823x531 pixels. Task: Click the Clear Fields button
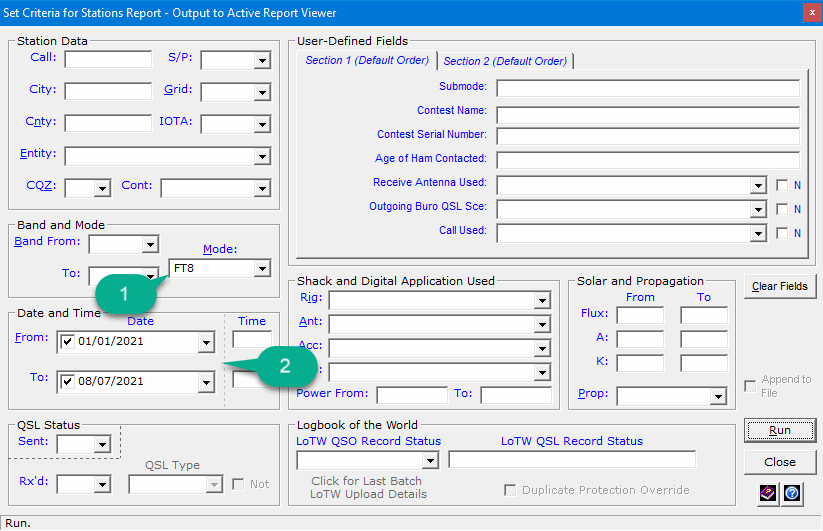[779, 286]
